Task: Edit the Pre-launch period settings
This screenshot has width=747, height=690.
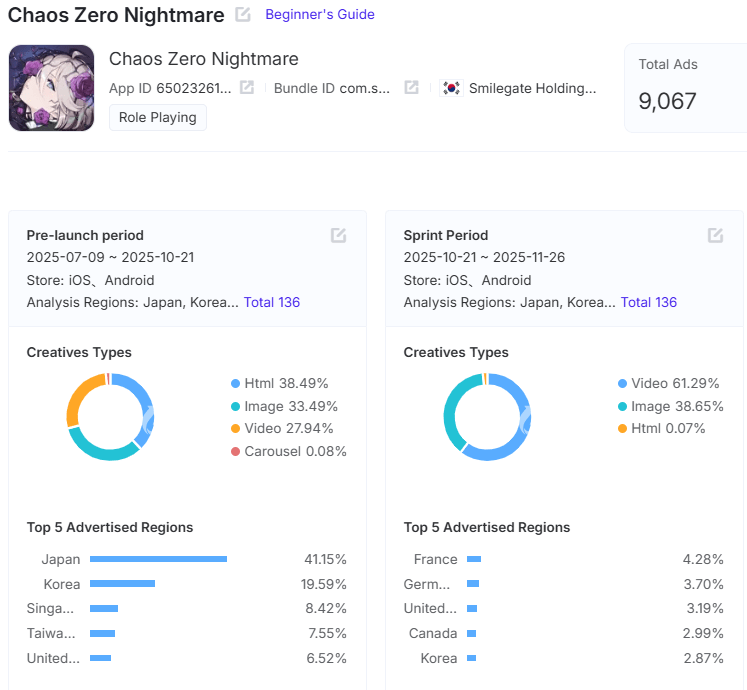Action: click(339, 235)
